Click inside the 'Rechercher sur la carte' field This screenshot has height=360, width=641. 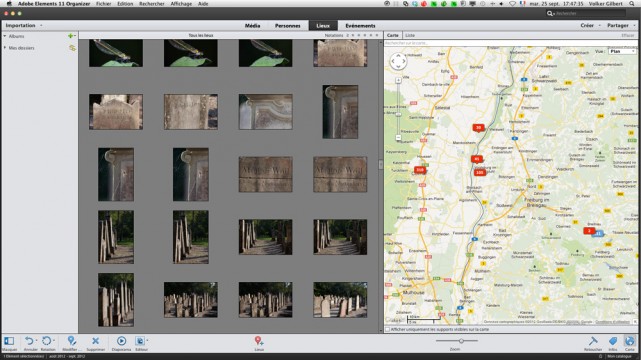[511, 43]
